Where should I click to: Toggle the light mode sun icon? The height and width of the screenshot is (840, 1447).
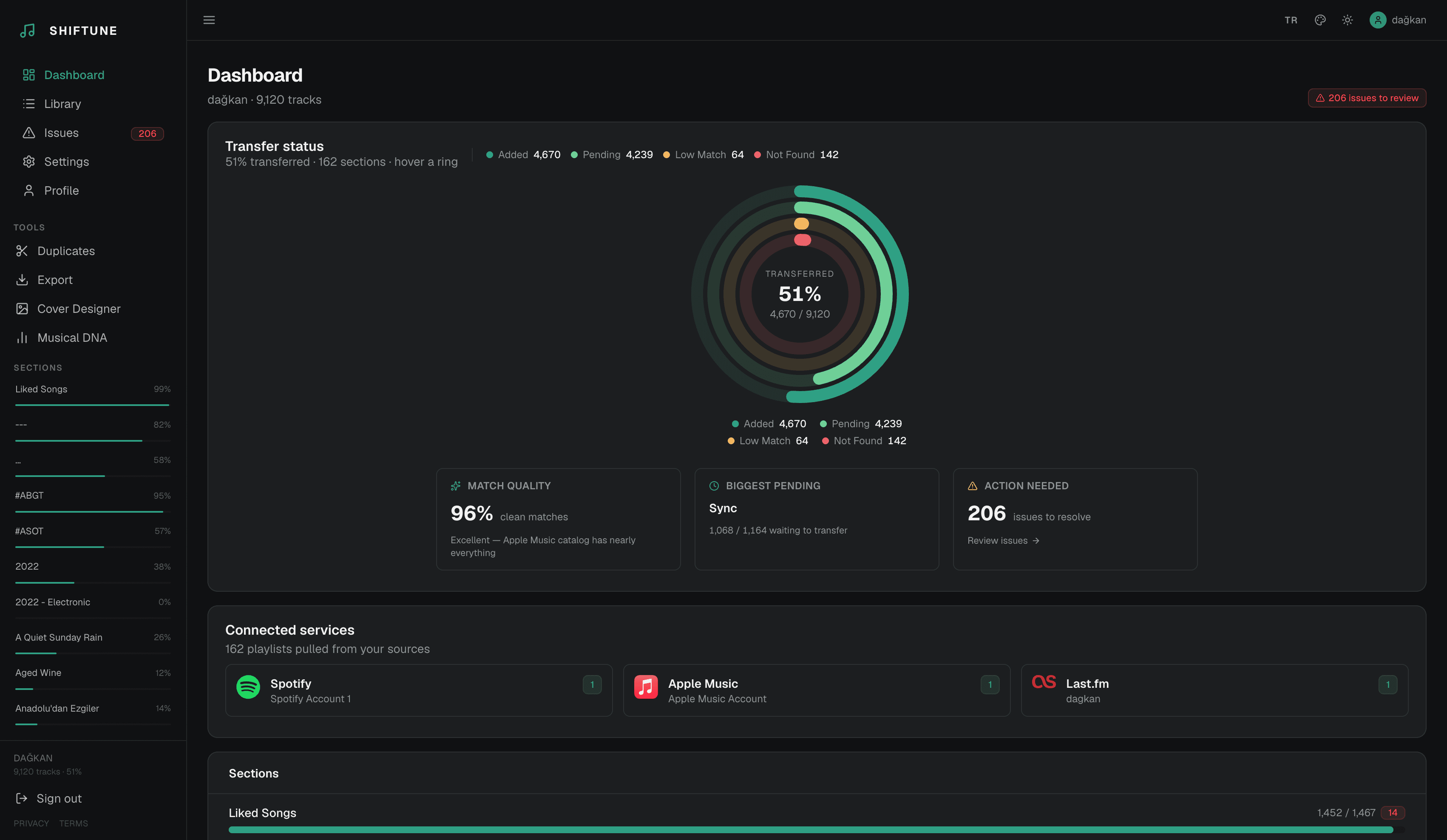tap(1347, 20)
